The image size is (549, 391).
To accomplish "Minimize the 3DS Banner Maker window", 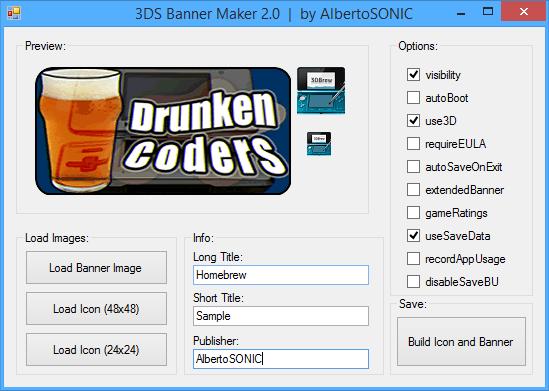I will click(461, 14).
